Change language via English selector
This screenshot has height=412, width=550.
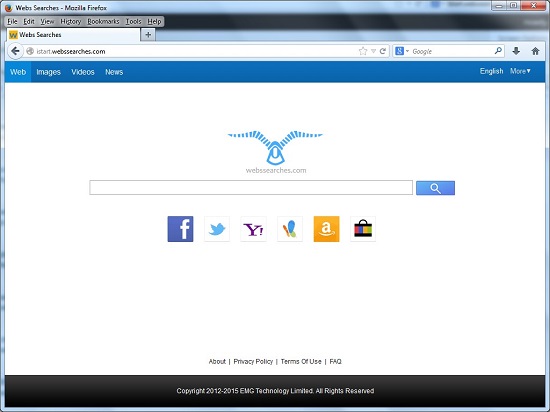coord(491,71)
